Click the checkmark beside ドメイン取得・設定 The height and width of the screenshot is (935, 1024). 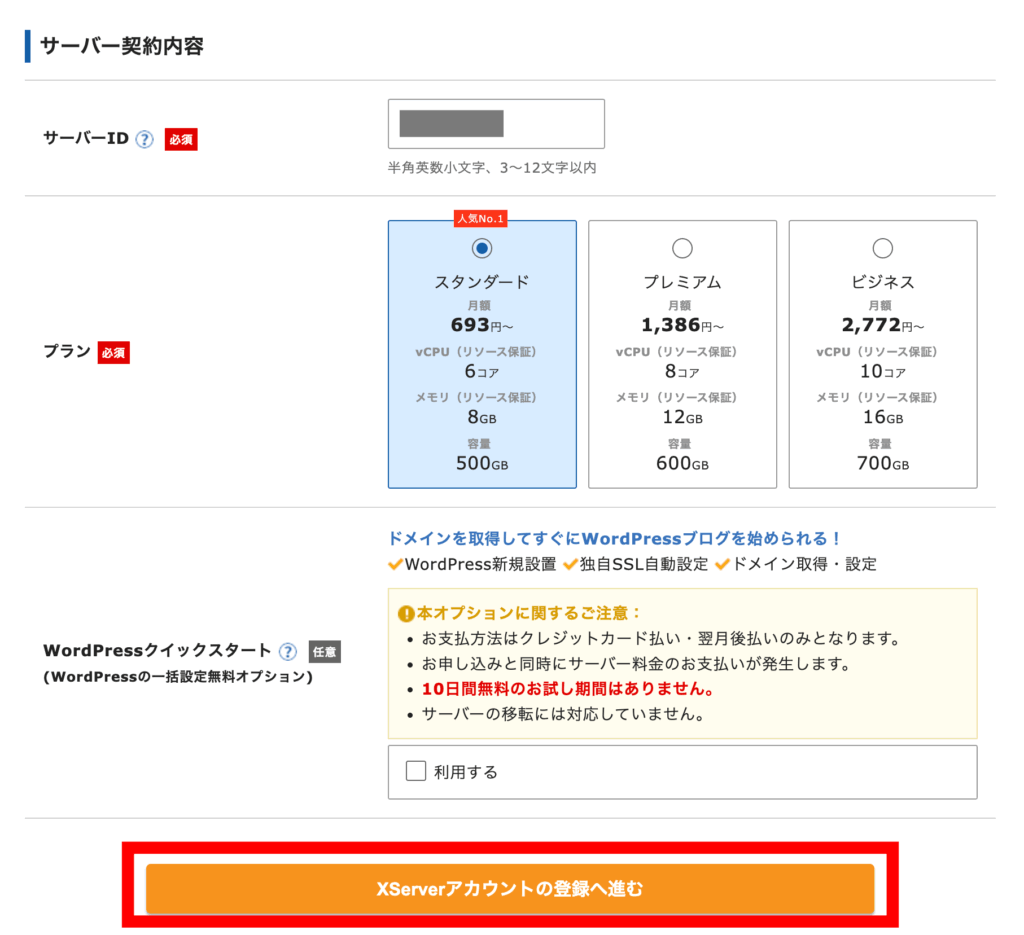tap(723, 564)
